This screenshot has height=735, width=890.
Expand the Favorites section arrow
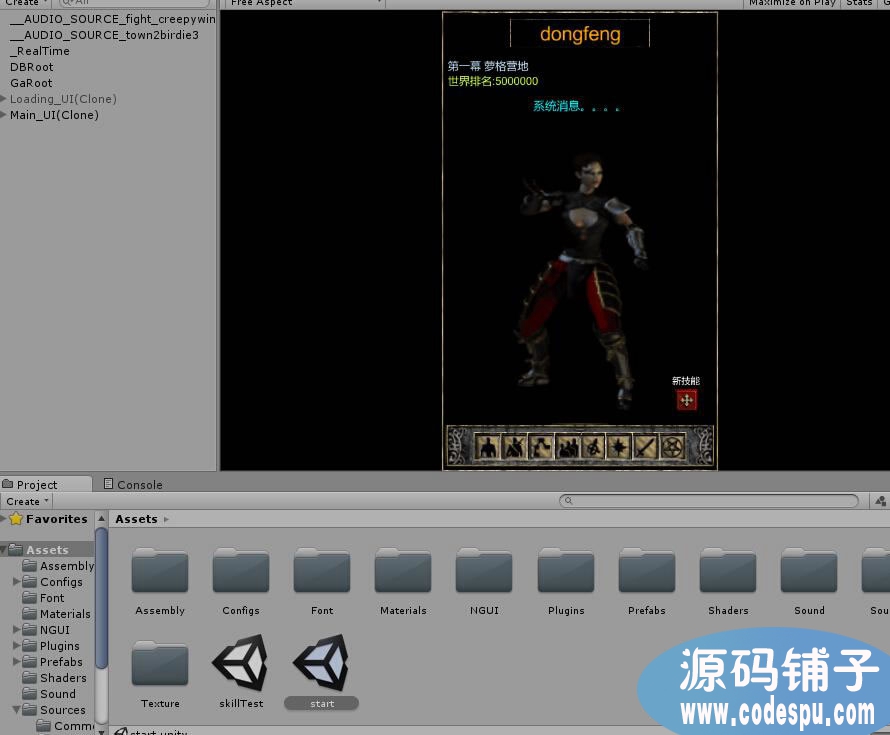coord(4,519)
